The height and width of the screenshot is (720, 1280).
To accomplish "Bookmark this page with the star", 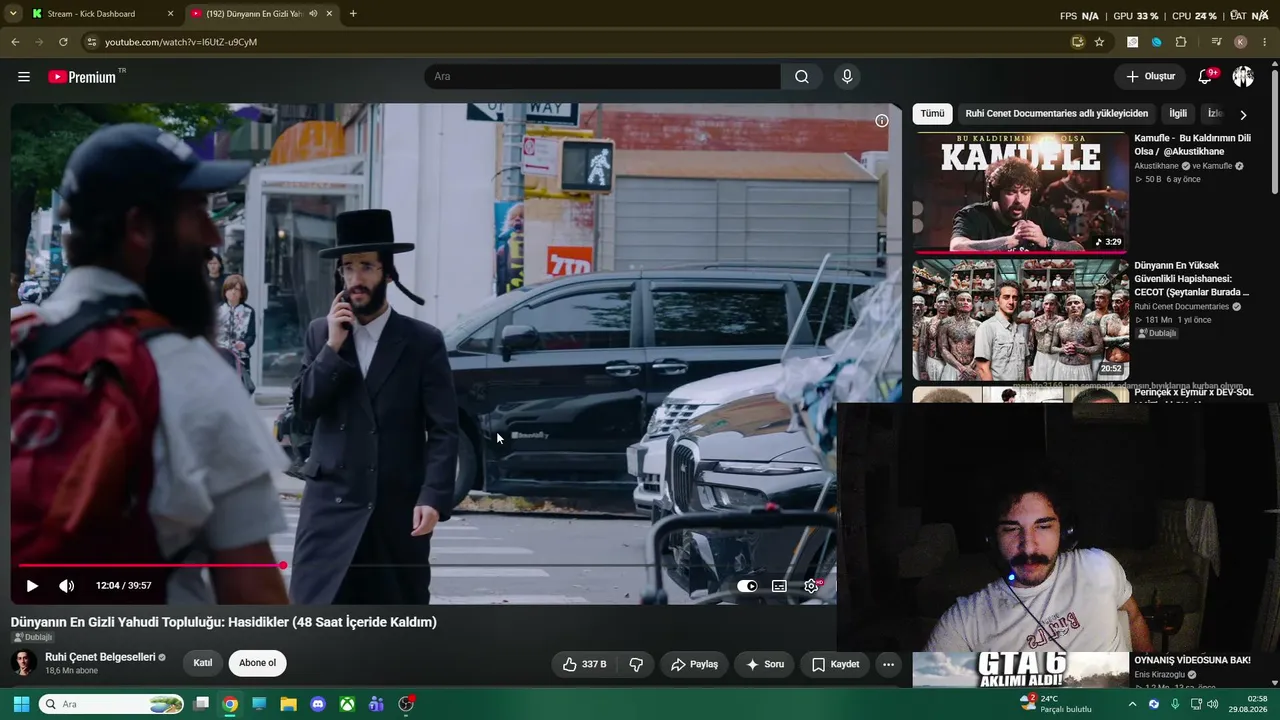I will coord(1099,42).
